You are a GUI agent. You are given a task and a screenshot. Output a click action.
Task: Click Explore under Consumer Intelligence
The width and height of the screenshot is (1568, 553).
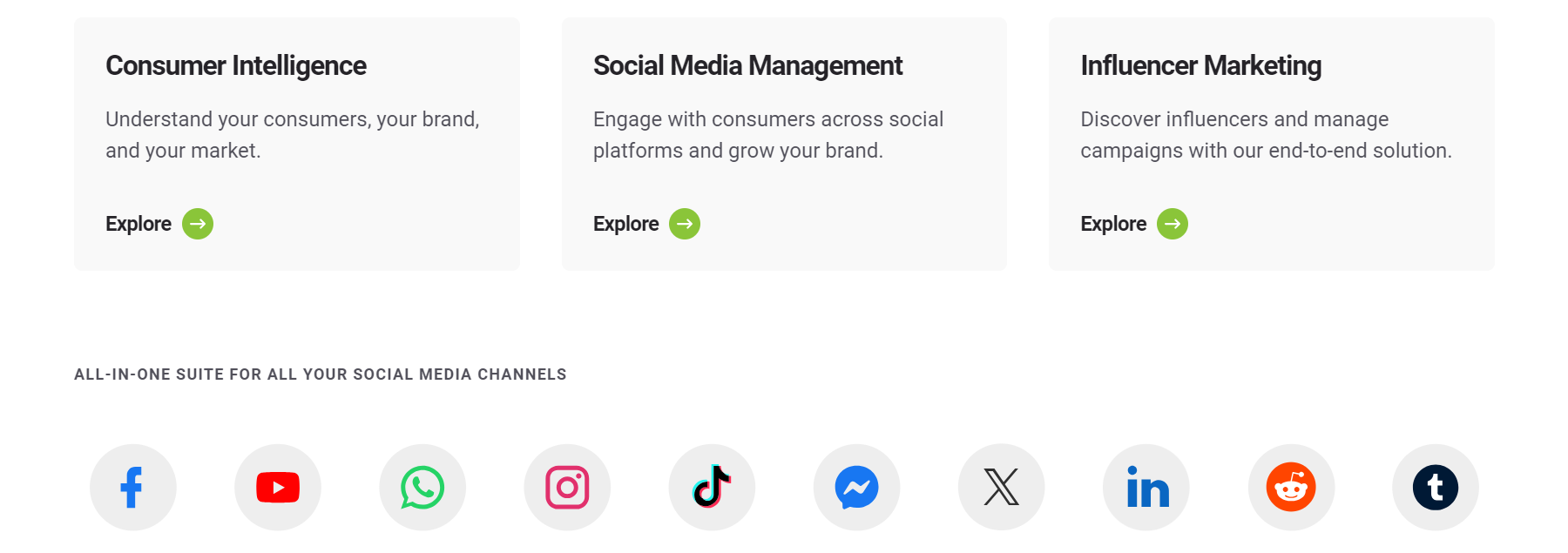coord(138,224)
